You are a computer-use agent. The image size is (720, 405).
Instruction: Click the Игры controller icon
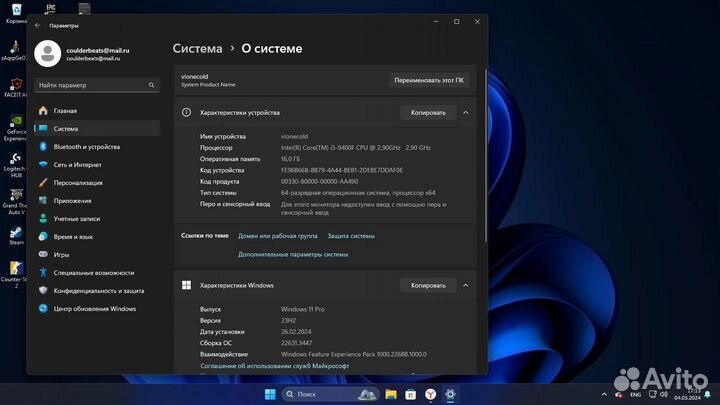(x=43, y=254)
